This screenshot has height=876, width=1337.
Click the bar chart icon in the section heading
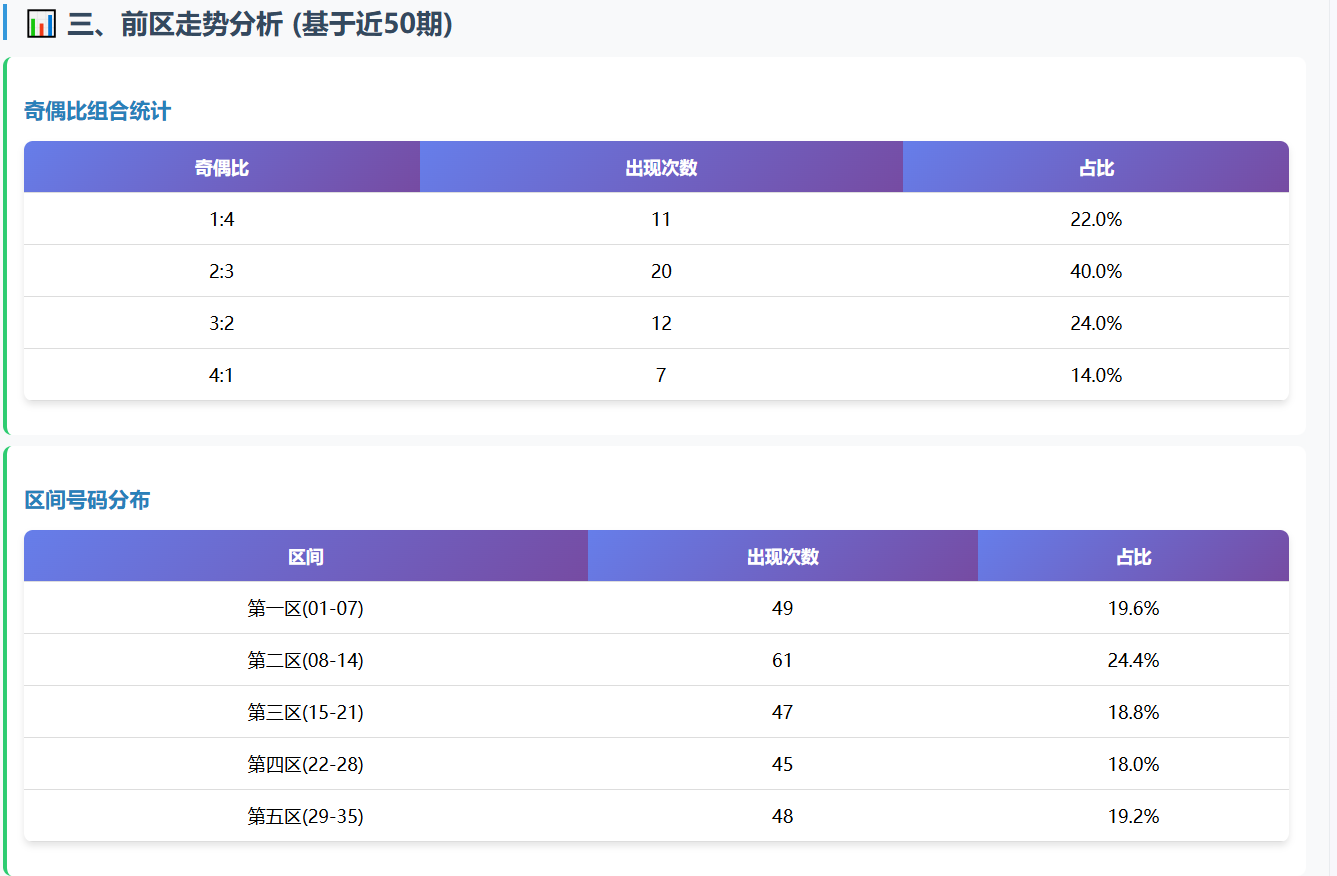[x=41, y=24]
